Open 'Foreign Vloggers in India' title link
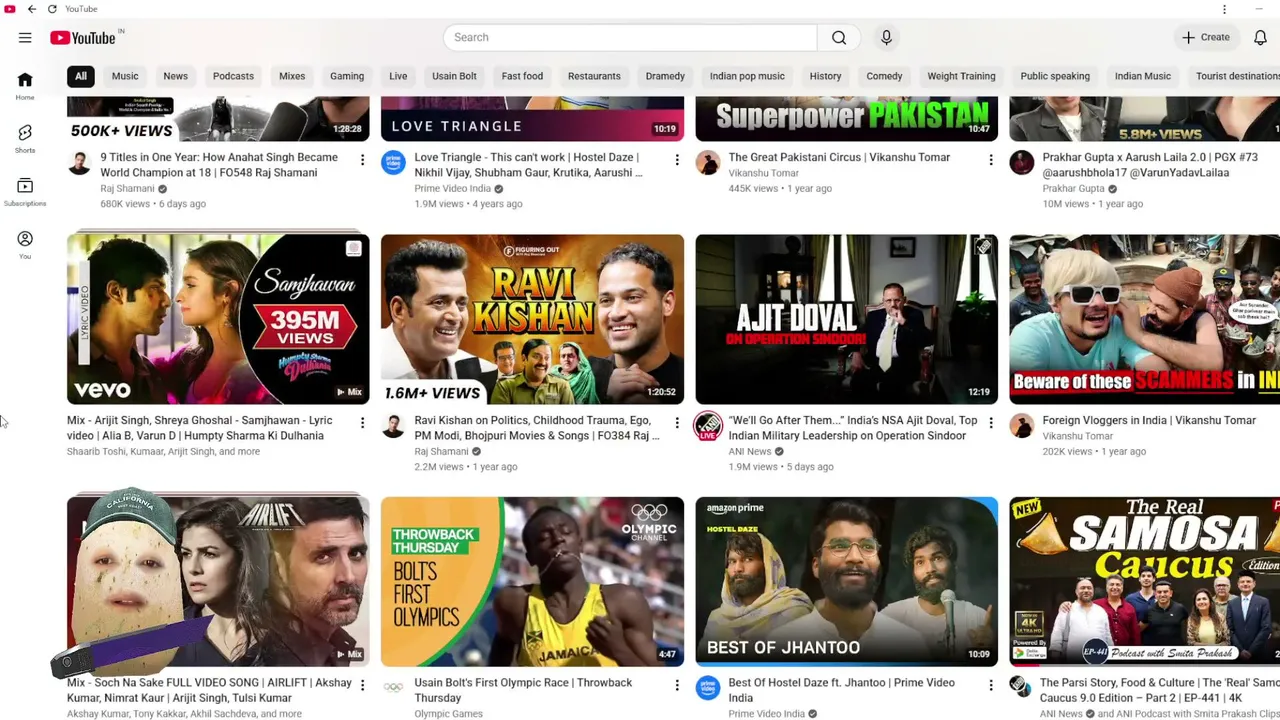1280x720 pixels. pyautogui.click(x=1149, y=420)
